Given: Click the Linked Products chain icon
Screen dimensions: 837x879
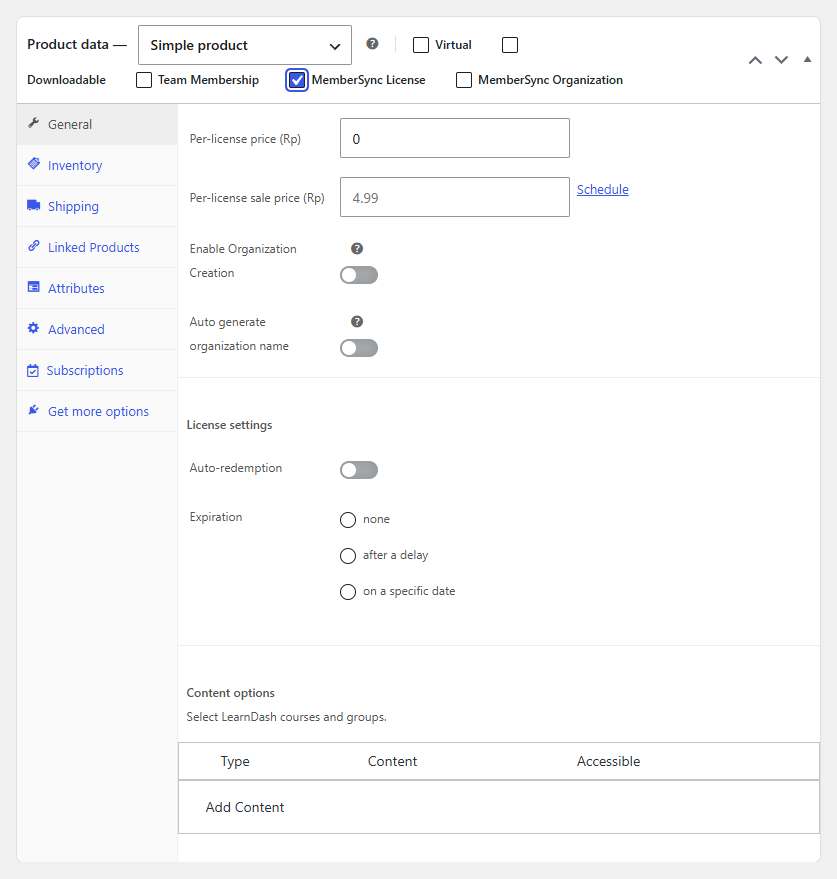Looking at the screenshot, I should point(34,246).
